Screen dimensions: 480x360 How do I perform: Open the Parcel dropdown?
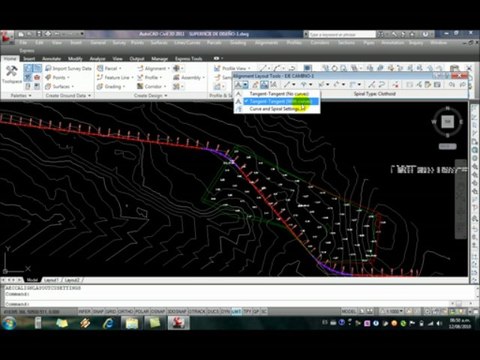pyautogui.click(x=109, y=68)
